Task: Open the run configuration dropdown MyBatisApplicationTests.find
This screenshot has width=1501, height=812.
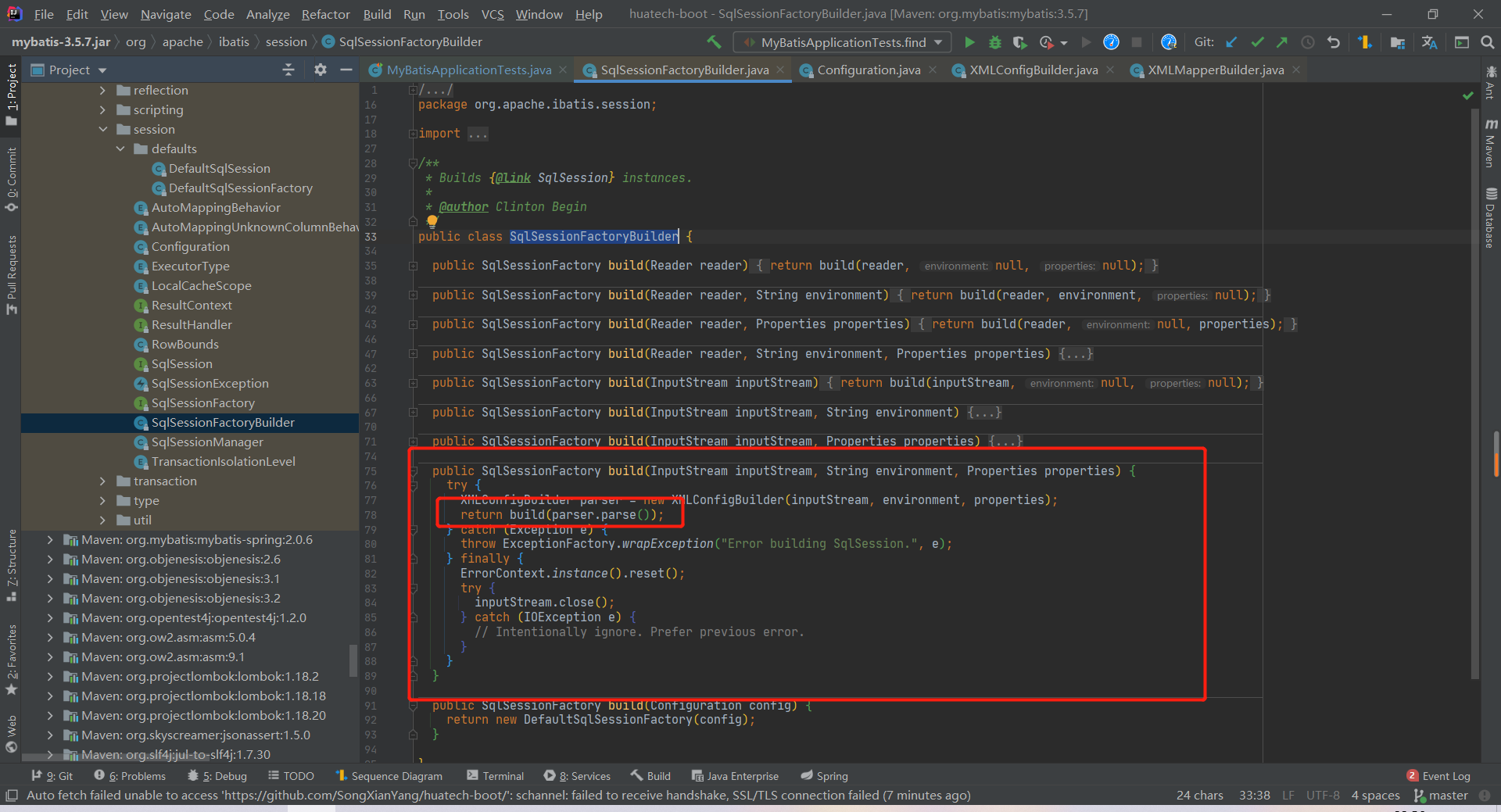Action: pos(842,42)
